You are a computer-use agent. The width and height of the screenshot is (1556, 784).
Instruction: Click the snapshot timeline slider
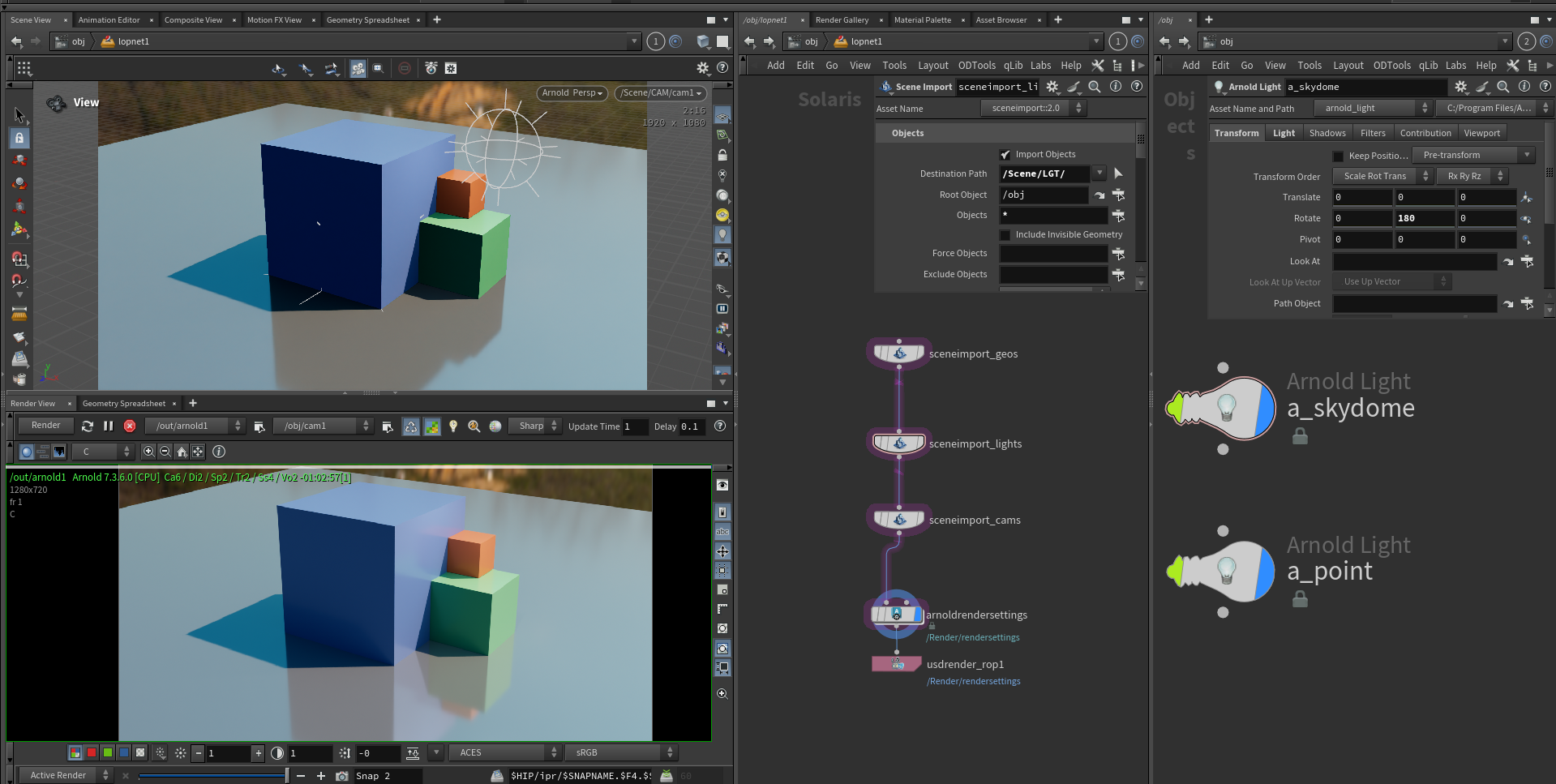tap(213, 776)
